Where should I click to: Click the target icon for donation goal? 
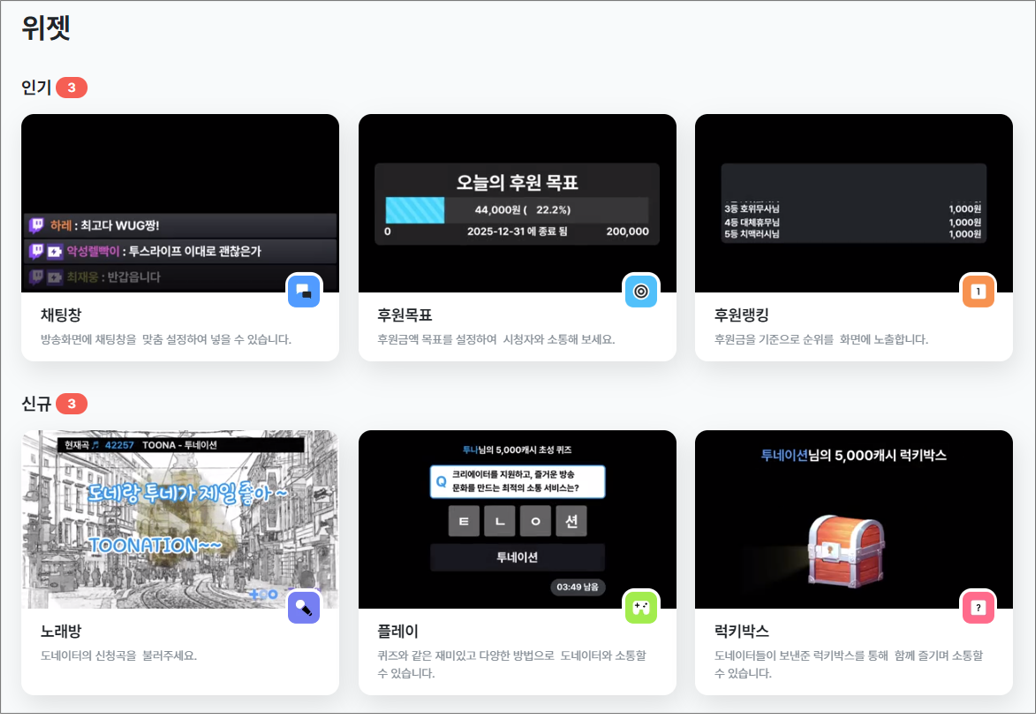click(x=641, y=291)
